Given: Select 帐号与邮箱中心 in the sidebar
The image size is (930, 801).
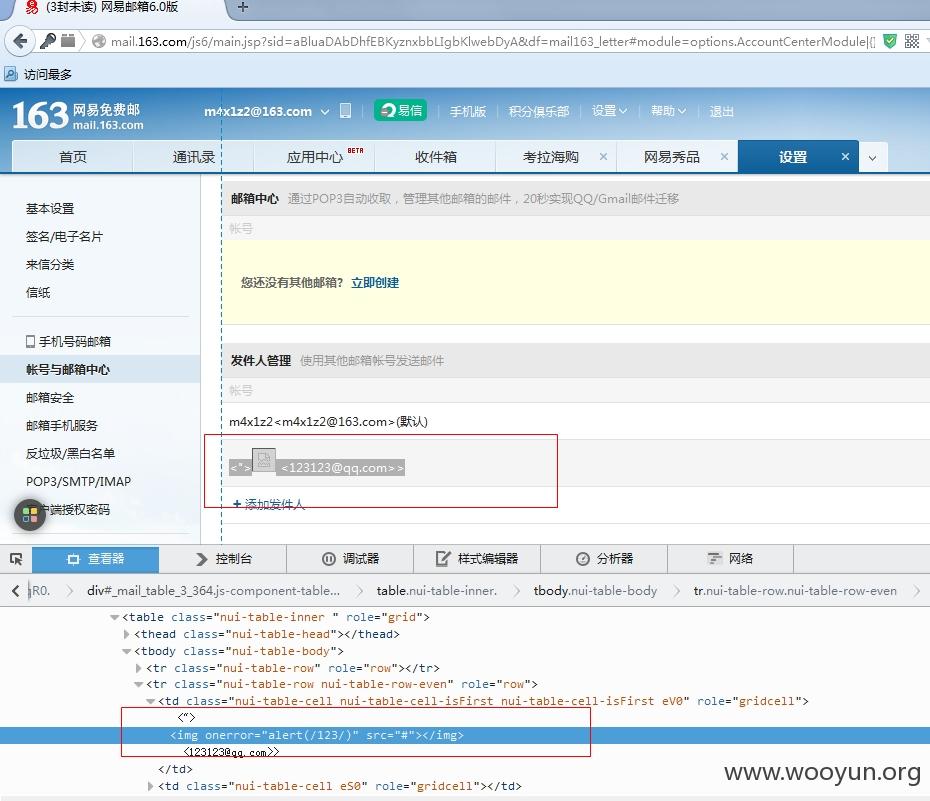Looking at the screenshot, I should (x=68, y=369).
